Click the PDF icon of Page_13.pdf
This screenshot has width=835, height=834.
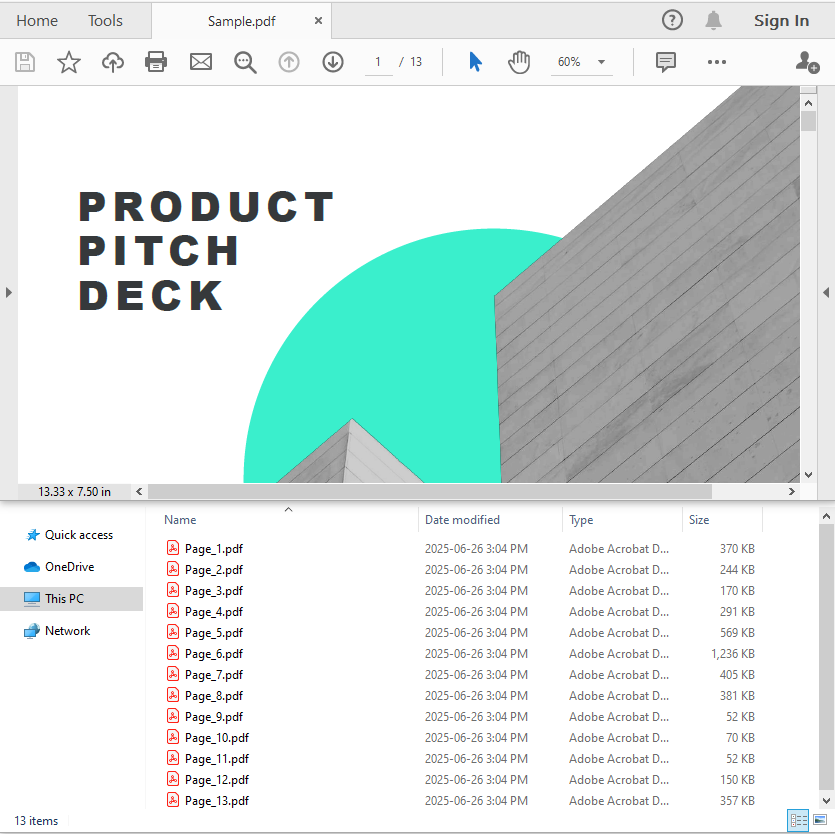tap(173, 800)
